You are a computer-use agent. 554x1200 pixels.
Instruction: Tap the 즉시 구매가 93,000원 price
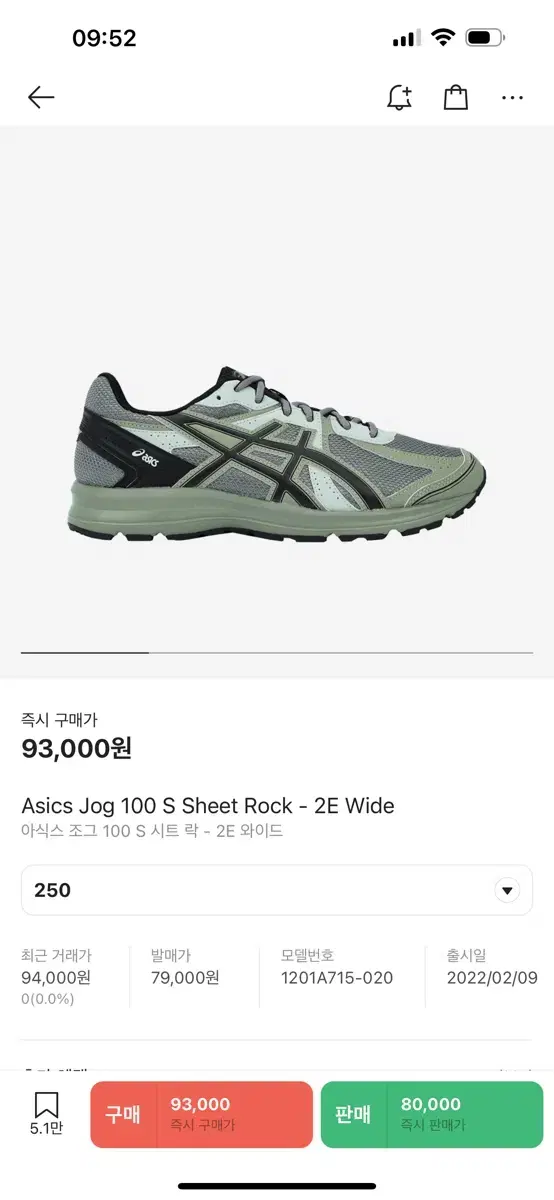77,737
